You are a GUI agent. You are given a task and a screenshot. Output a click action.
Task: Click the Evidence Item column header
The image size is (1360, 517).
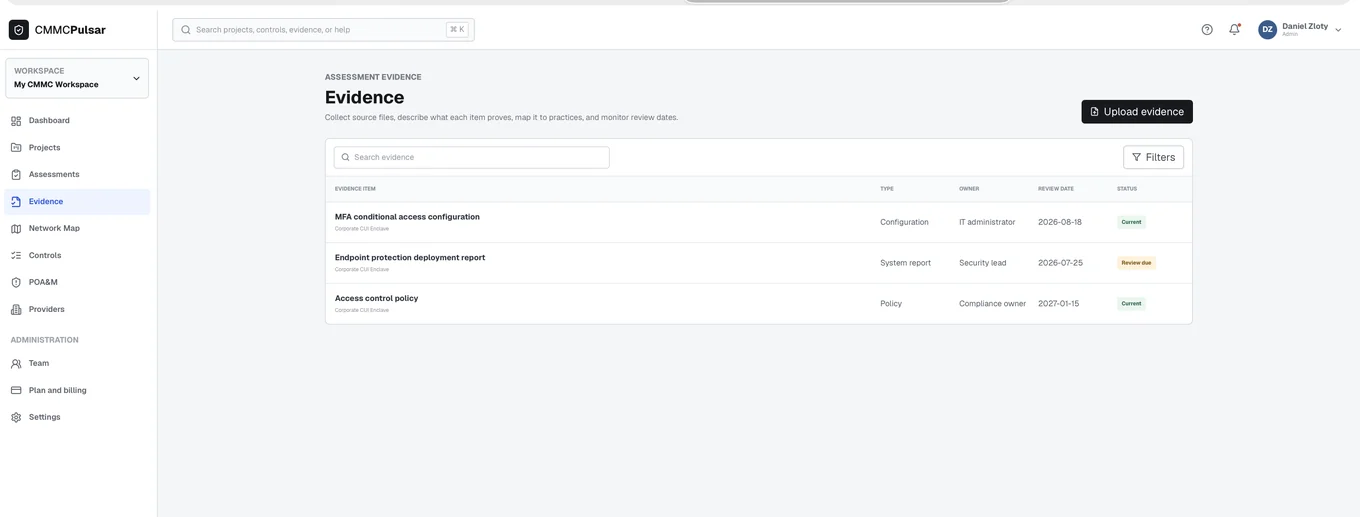pos(355,189)
